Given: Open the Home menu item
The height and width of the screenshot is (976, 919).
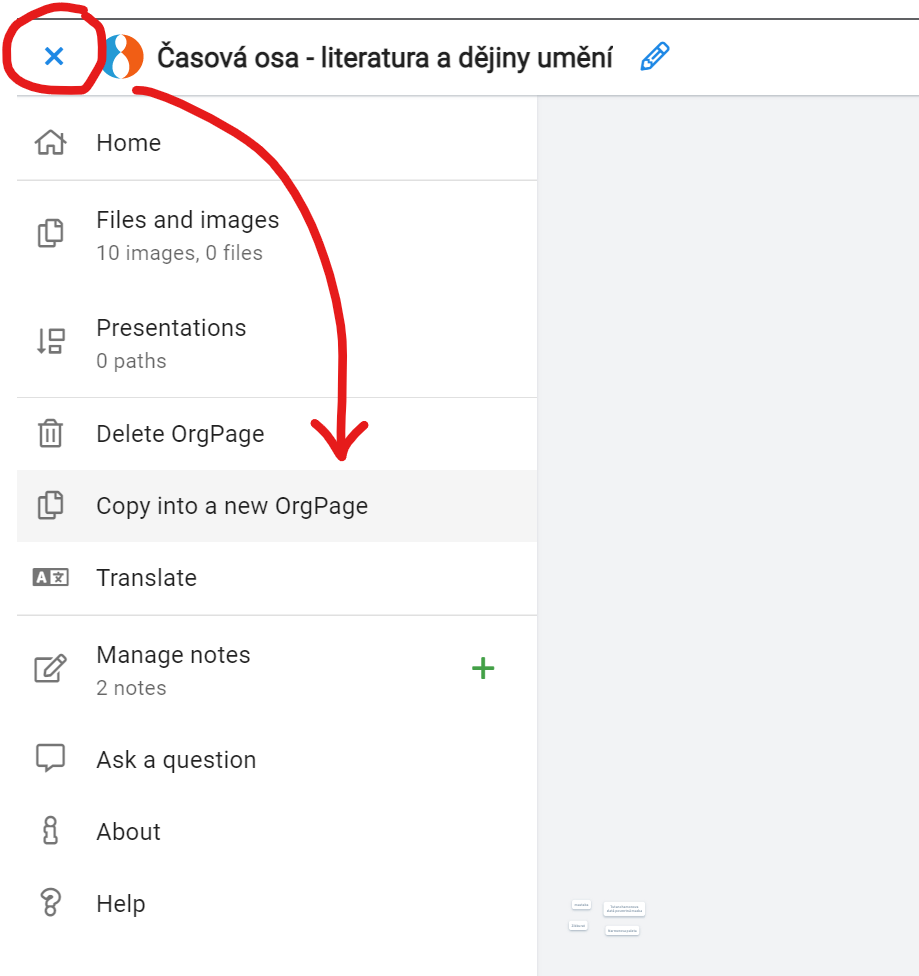Looking at the screenshot, I should click(x=128, y=143).
